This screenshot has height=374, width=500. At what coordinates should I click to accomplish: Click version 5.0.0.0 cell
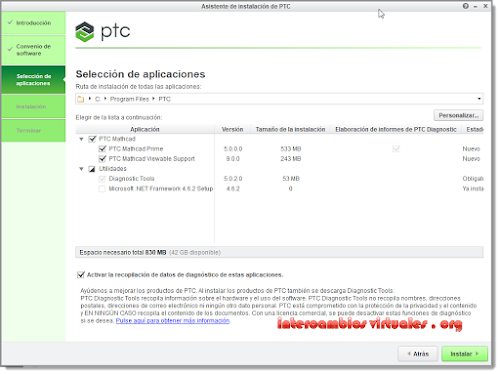coord(233,149)
